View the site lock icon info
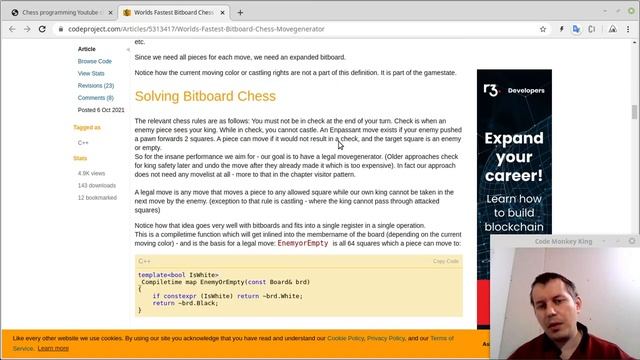 pos(61,29)
